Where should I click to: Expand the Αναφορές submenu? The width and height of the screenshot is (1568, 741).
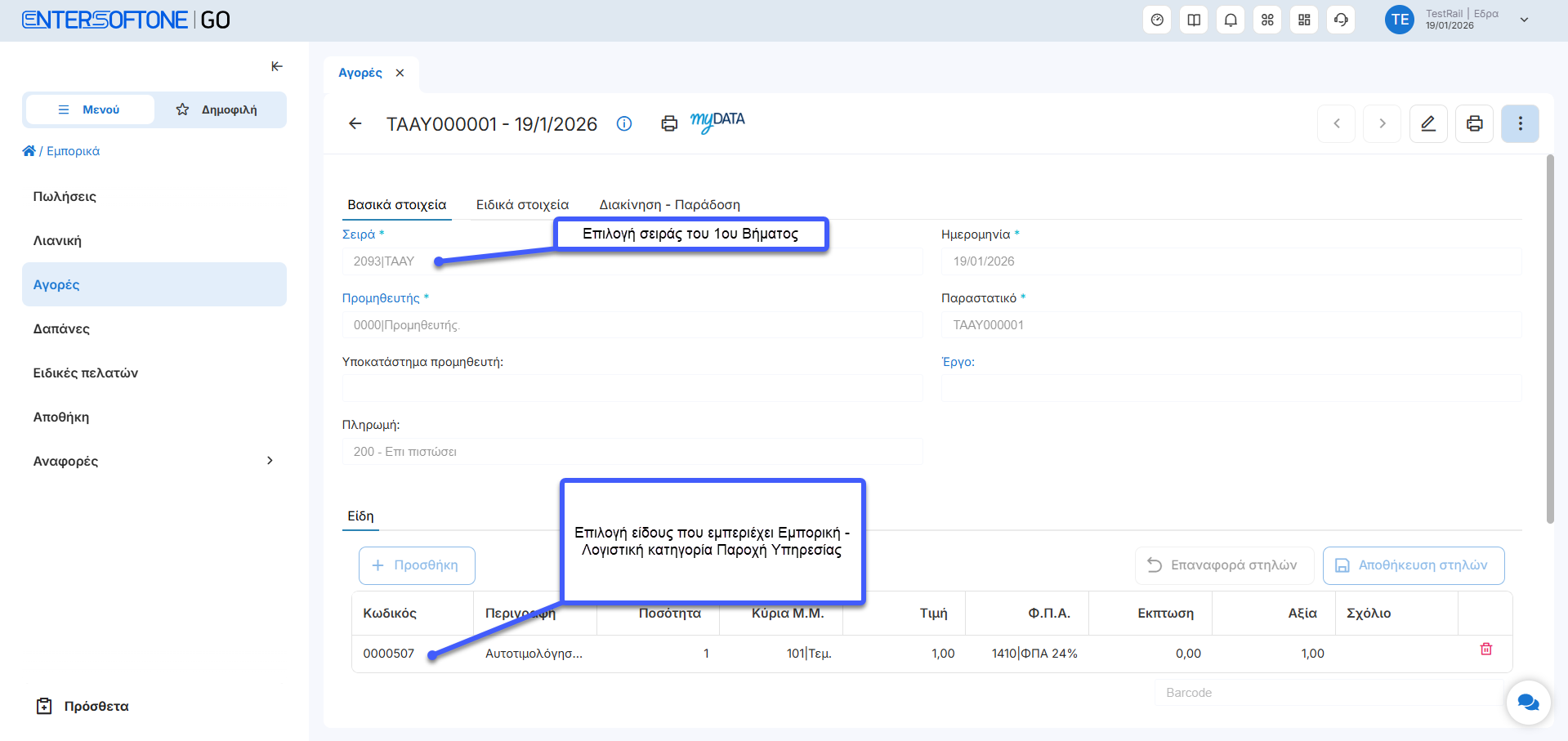[270, 461]
